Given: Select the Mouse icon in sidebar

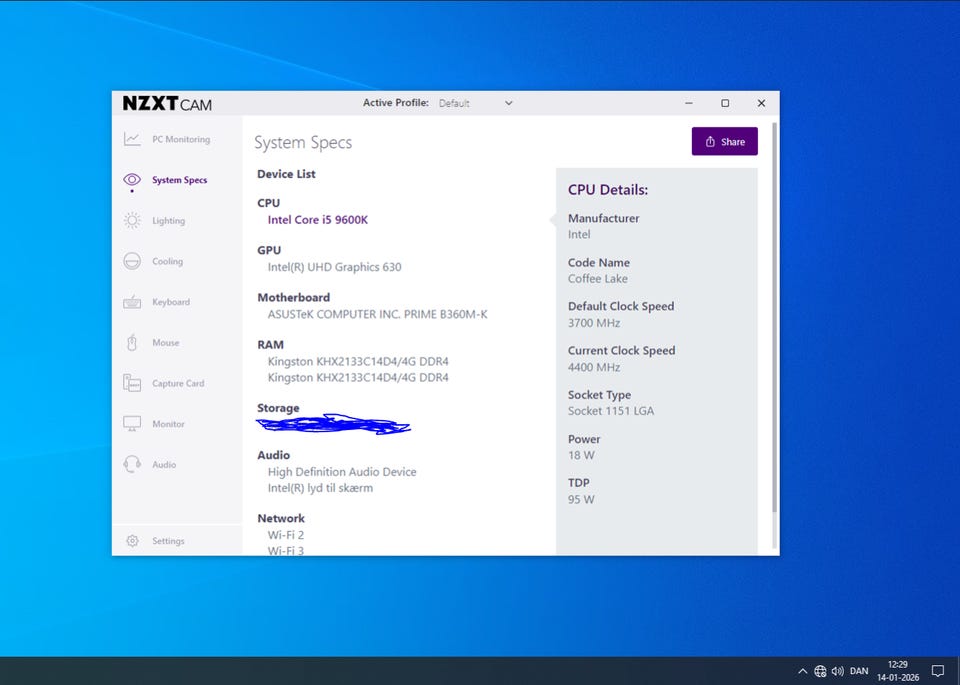Looking at the screenshot, I should click(x=132, y=343).
